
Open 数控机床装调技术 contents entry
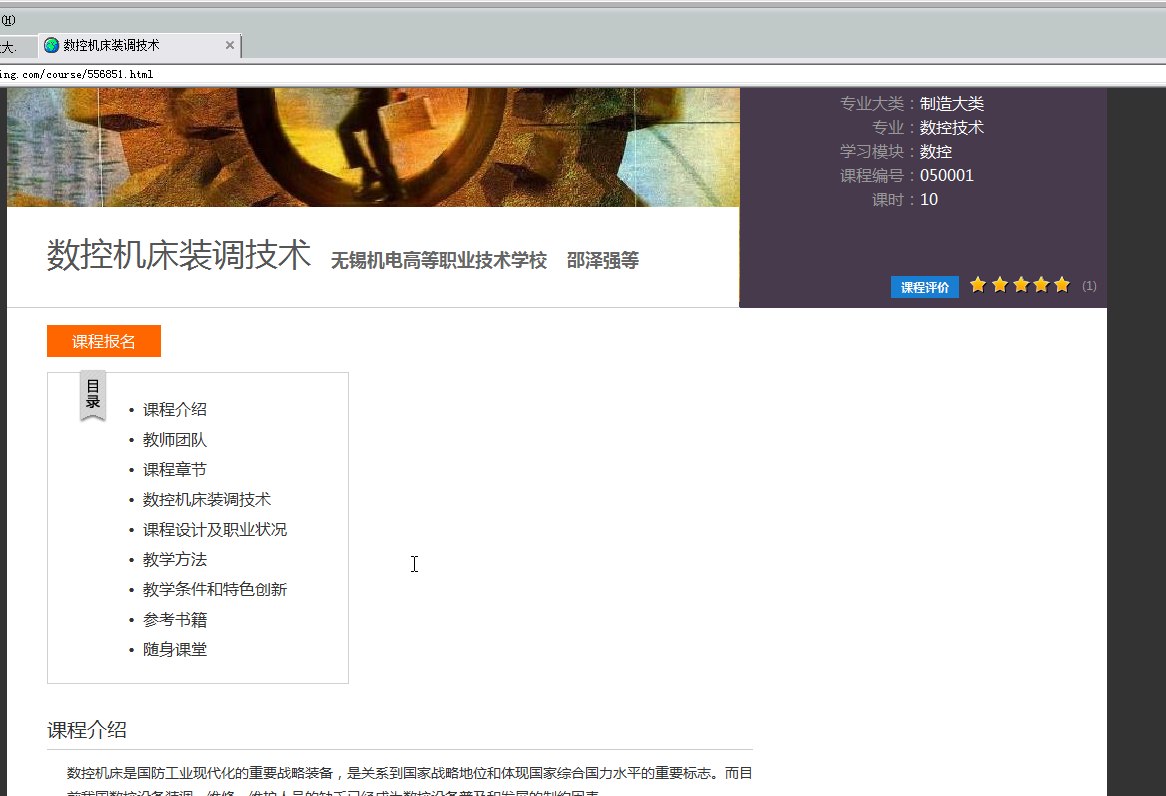[207, 499]
